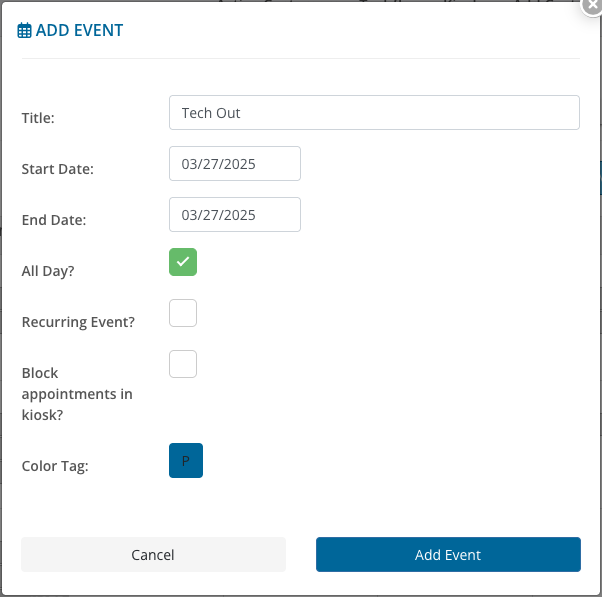
Task: Click the Add Event button
Action: 448,555
